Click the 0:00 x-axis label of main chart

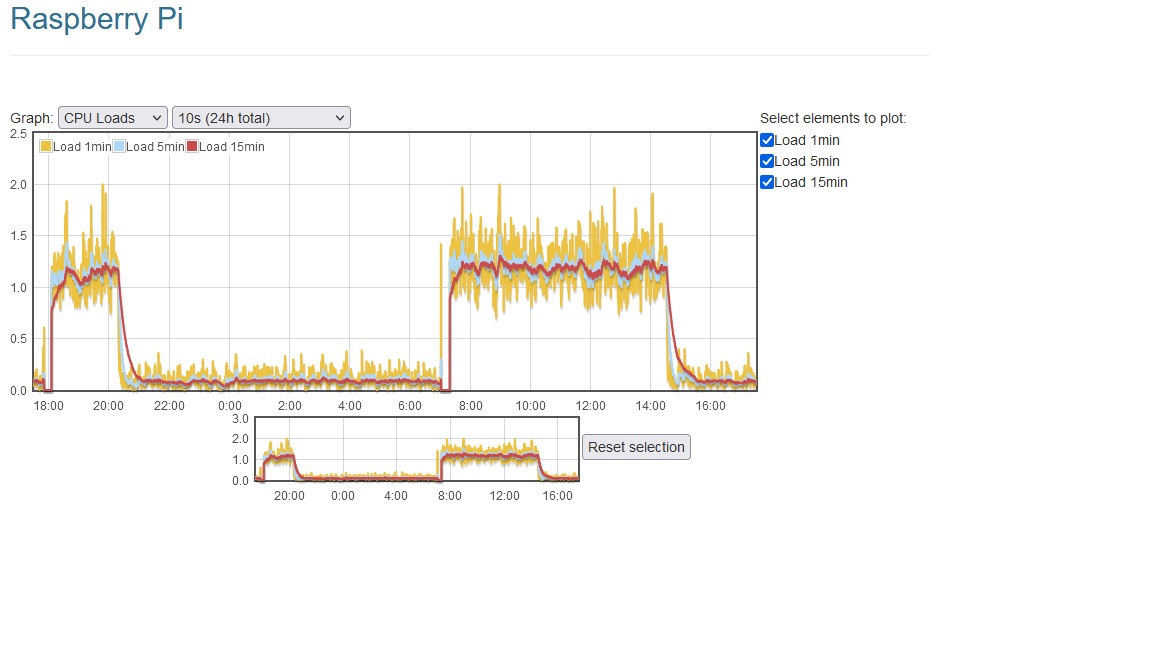pyautogui.click(x=229, y=406)
